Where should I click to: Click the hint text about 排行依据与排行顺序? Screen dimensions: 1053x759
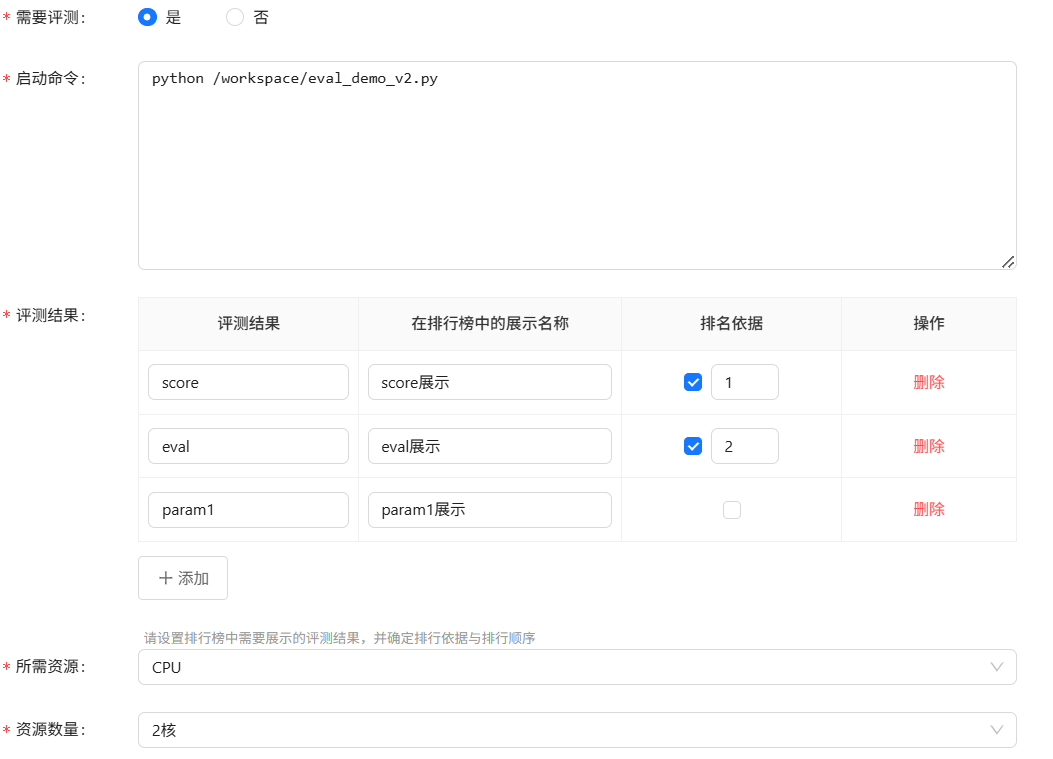point(339,638)
